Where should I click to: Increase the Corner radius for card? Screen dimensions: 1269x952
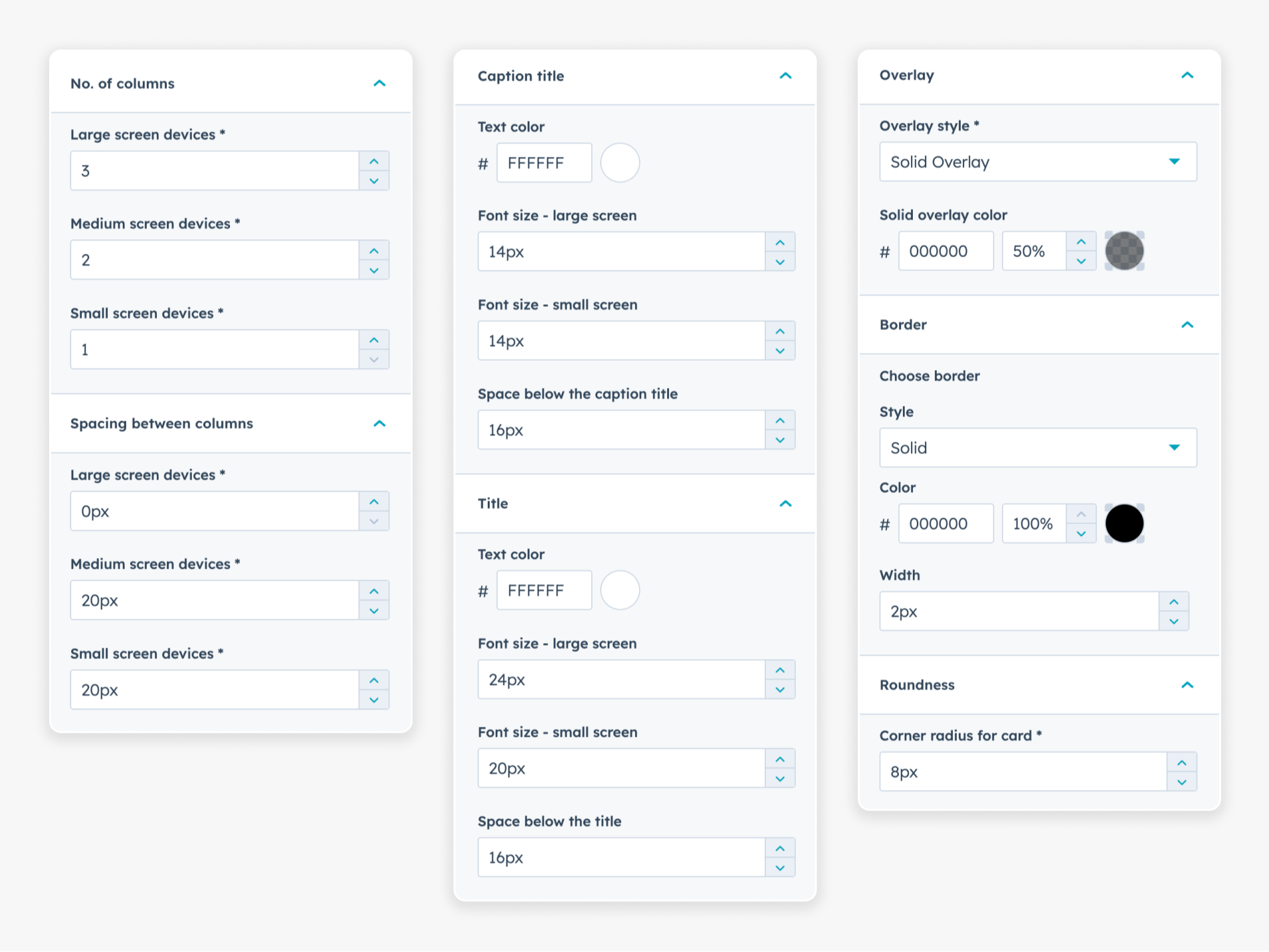[1183, 762]
